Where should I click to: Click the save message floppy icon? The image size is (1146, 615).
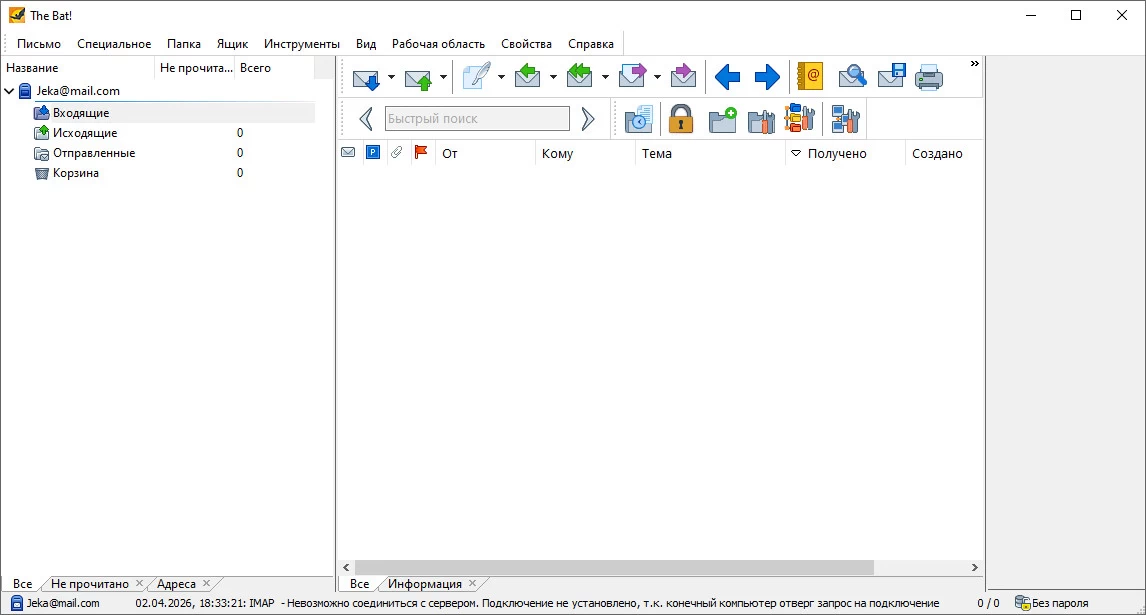[x=891, y=77]
